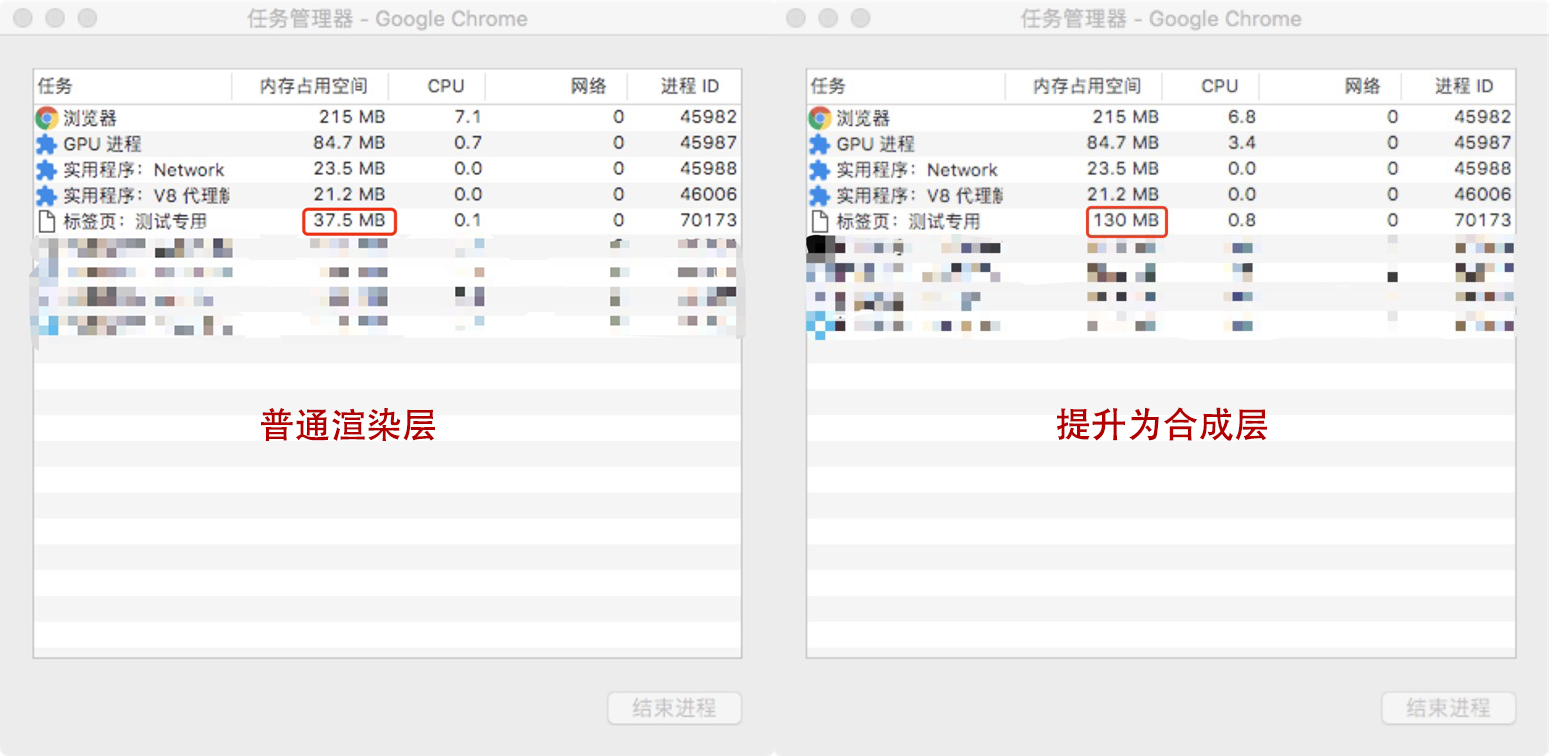The width and height of the screenshot is (1550, 756).
Task: Click CPU value 7.1 in left window
Action: tap(468, 117)
